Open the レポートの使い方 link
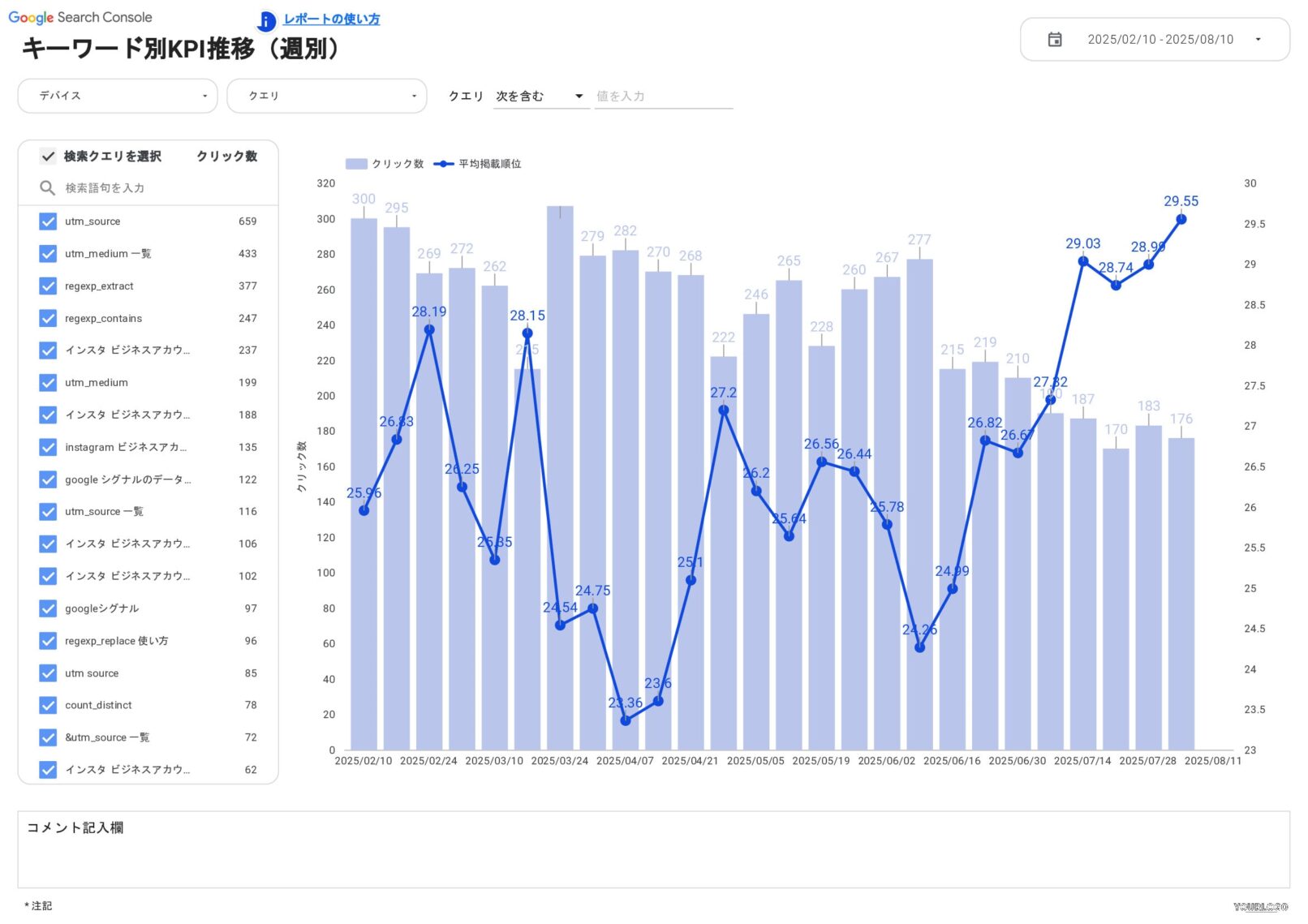 click(x=331, y=19)
